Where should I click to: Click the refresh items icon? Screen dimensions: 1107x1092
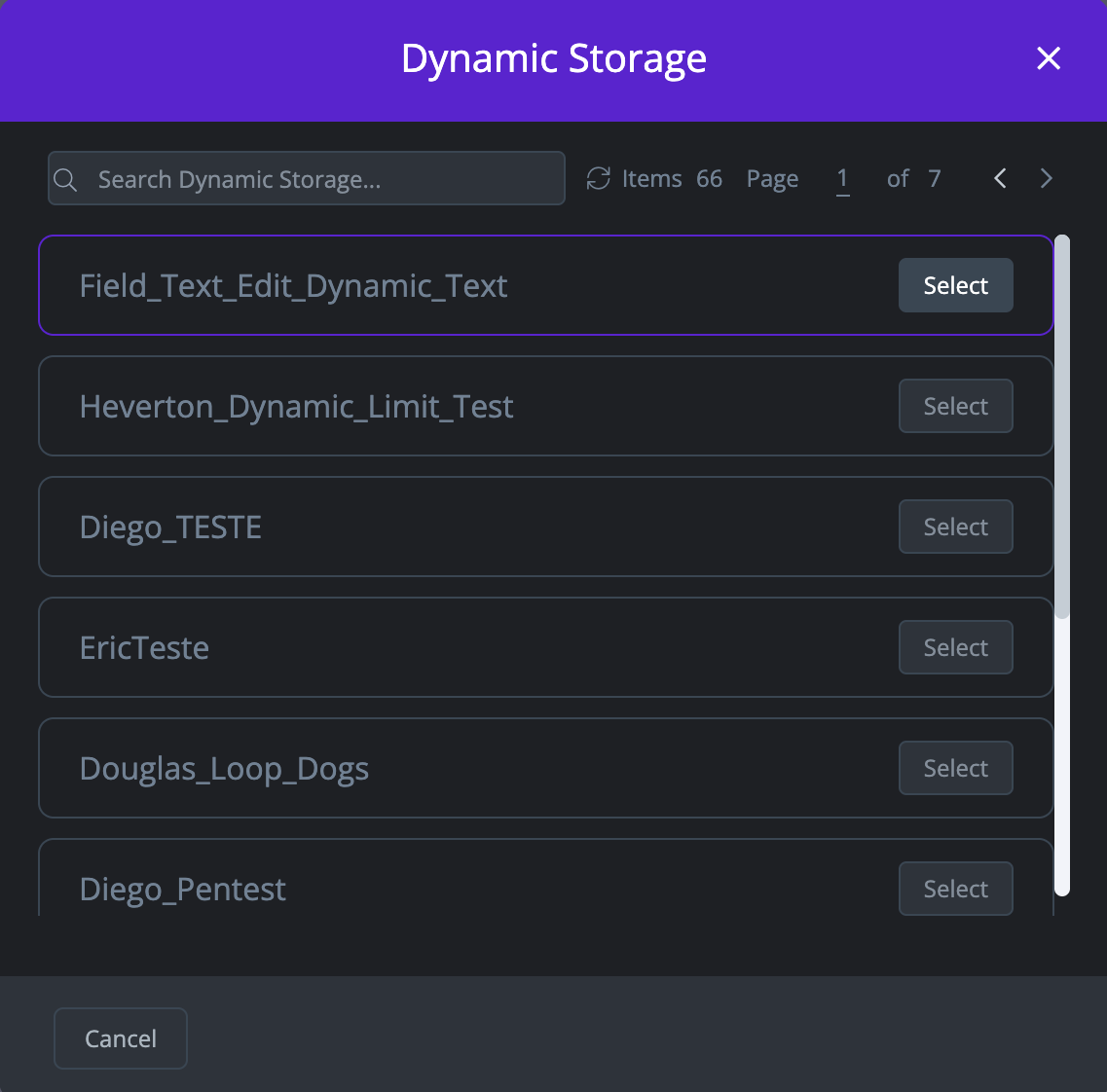click(598, 179)
